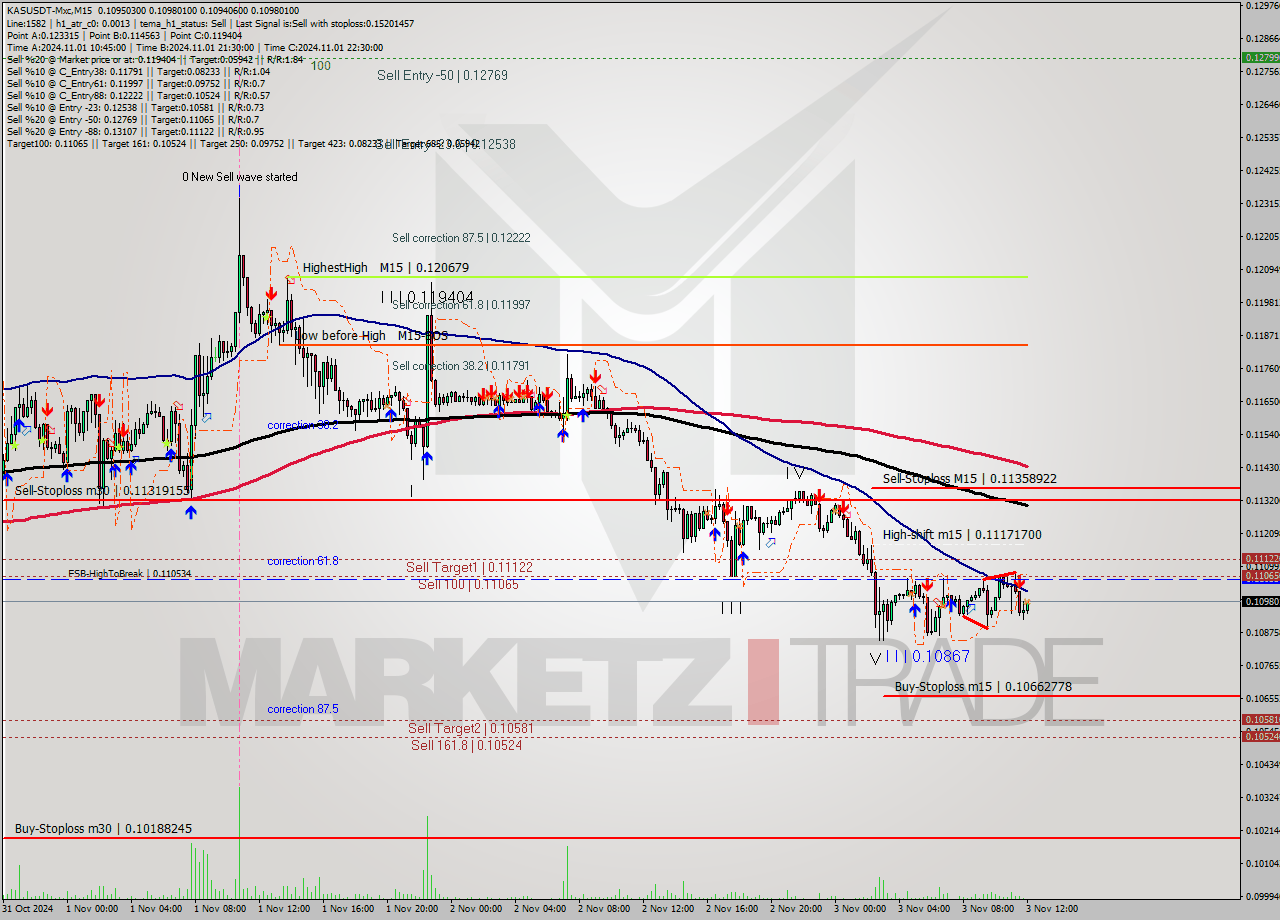
Task: Click the blue 'correction 61.8' label
Action: [x=303, y=561]
